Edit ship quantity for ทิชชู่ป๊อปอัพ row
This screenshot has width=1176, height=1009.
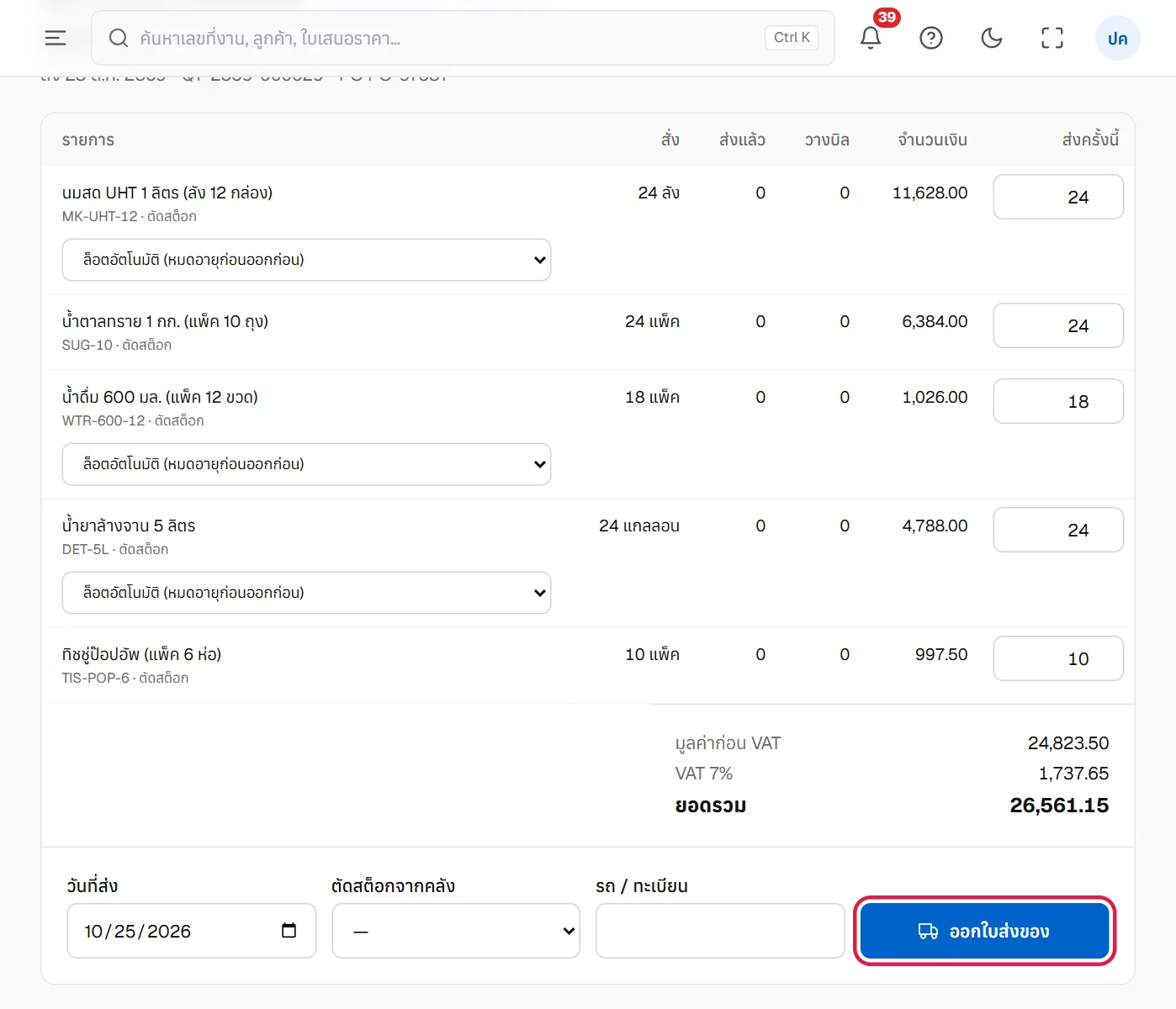(1058, 658)
